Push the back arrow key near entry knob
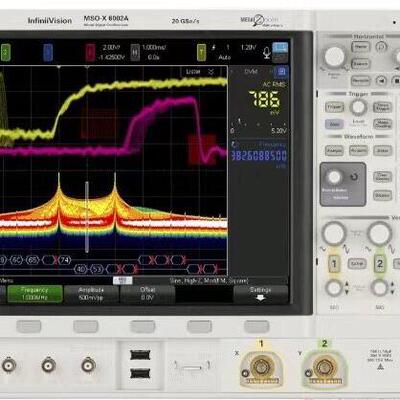This screenshot has width=400, height=400. [x=354, y=176]
